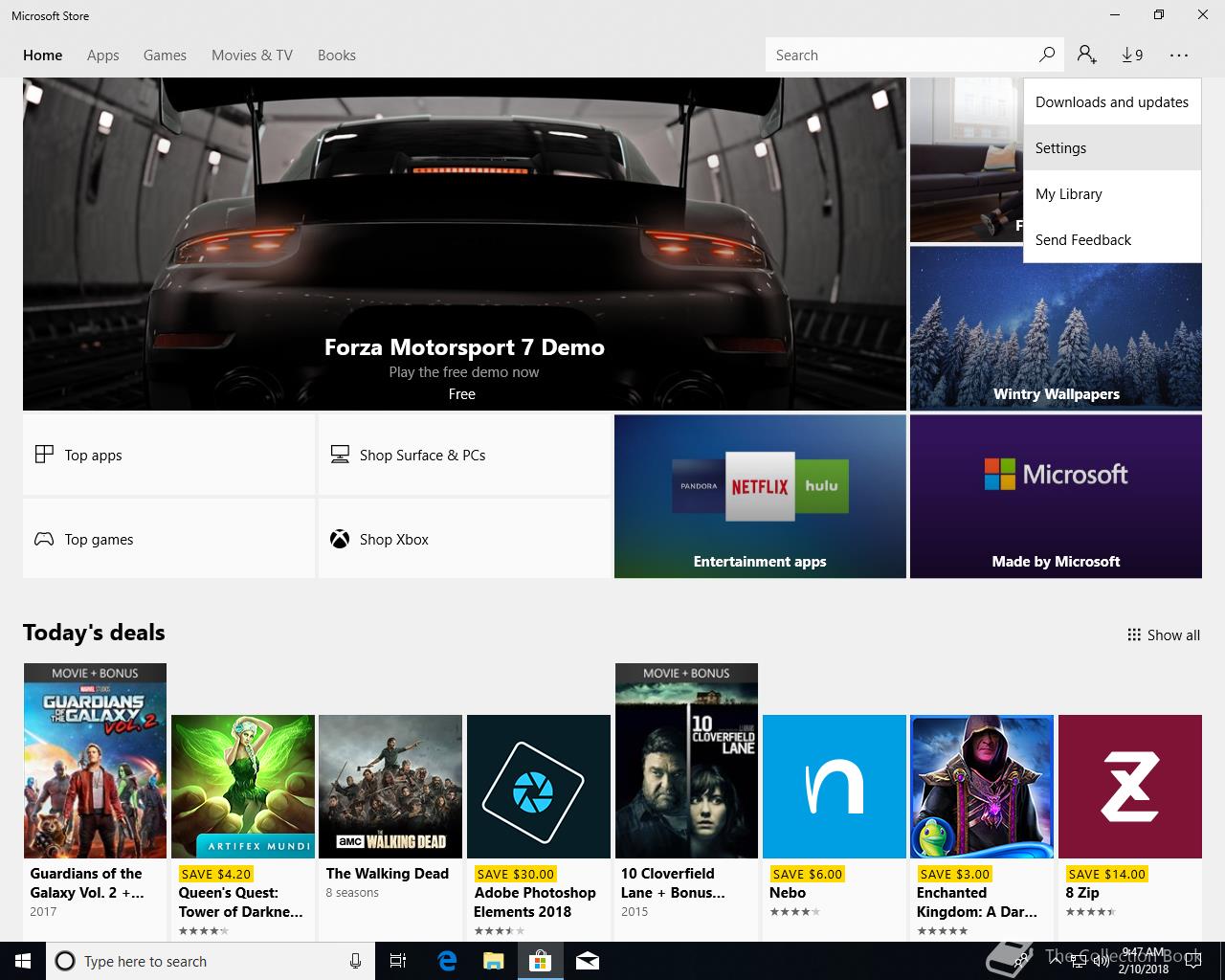The width and height of the screenshot is (1225, 980).
Task: Click the '8 seasons' text
Action: (x=352, y=893)
